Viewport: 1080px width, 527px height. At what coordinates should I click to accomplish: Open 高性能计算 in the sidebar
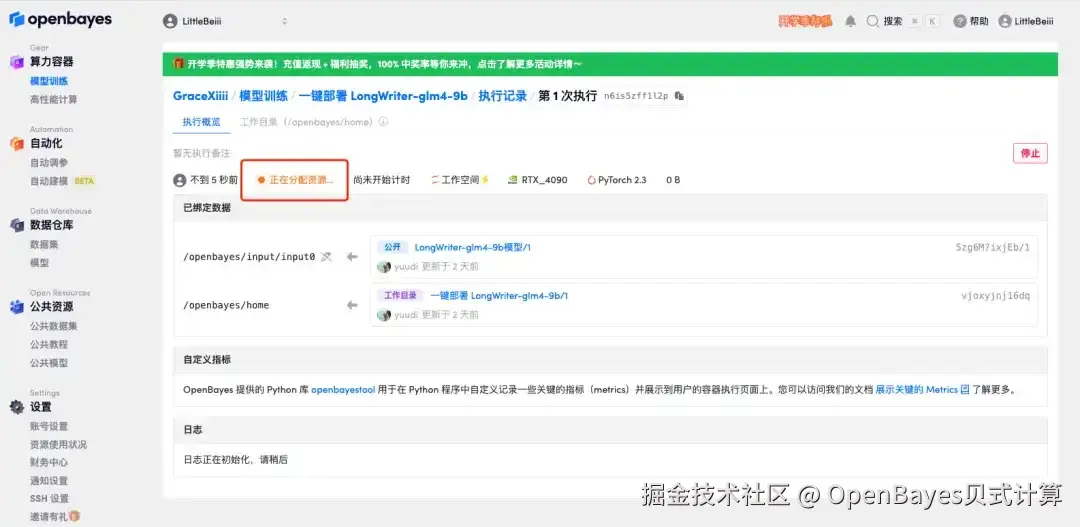pyautogui.click(x=54, y=99)
